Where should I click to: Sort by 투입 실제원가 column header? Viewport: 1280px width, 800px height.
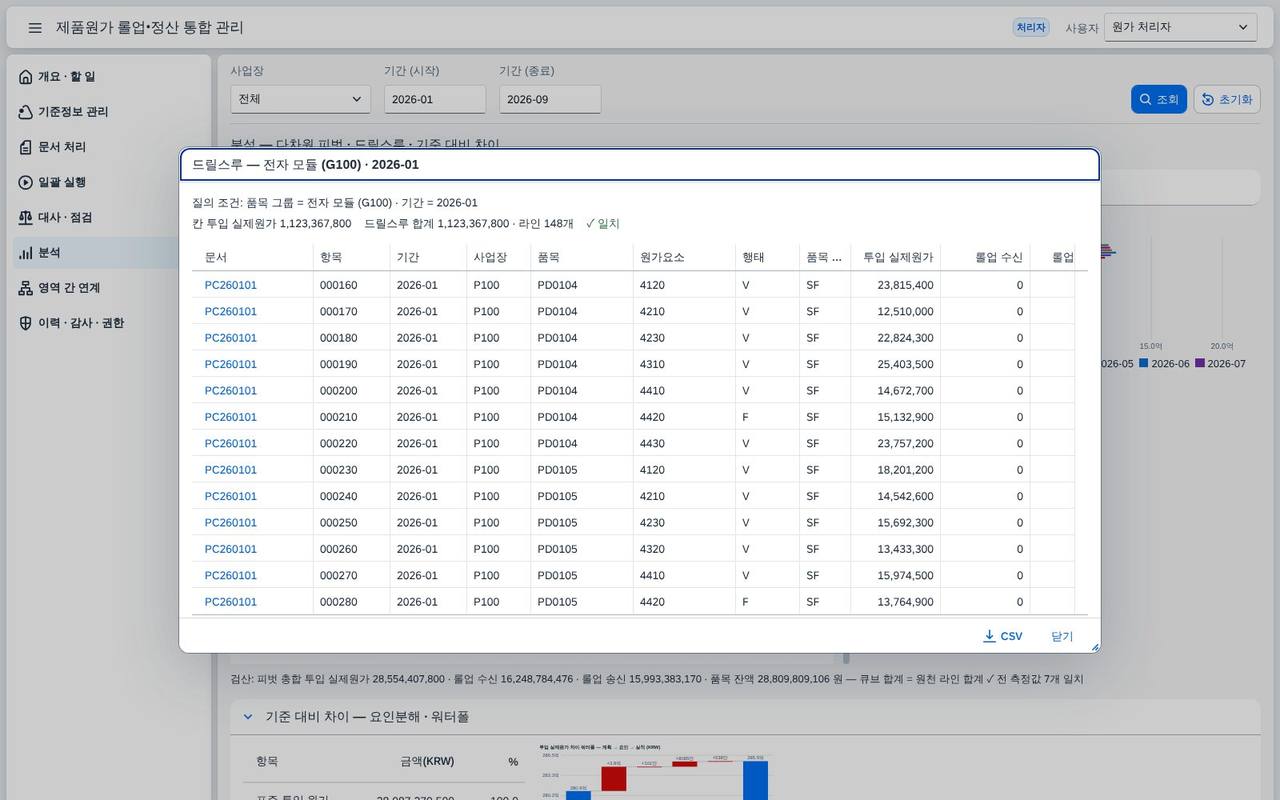coord(896,257)
